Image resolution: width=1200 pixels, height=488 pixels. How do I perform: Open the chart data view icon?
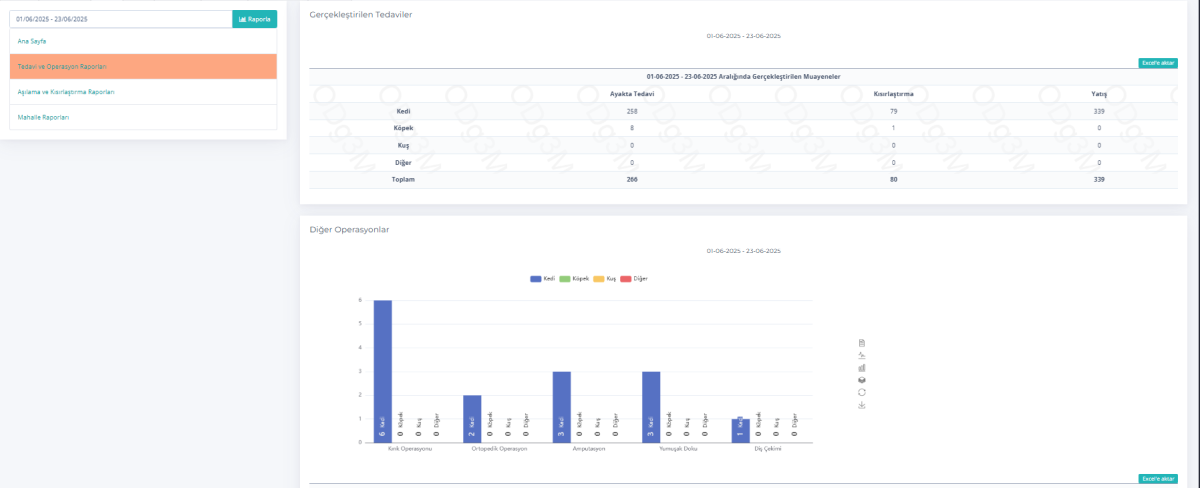(862, 343)
